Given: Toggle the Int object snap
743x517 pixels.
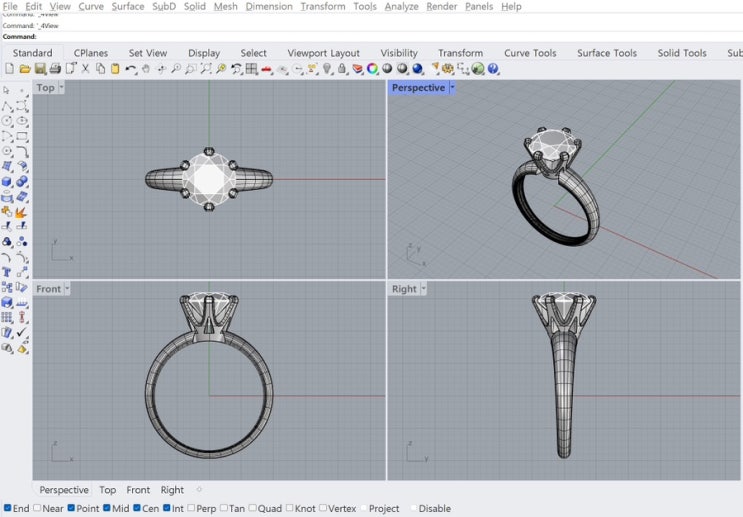Looking at the screenshot, I should point(167,508).
